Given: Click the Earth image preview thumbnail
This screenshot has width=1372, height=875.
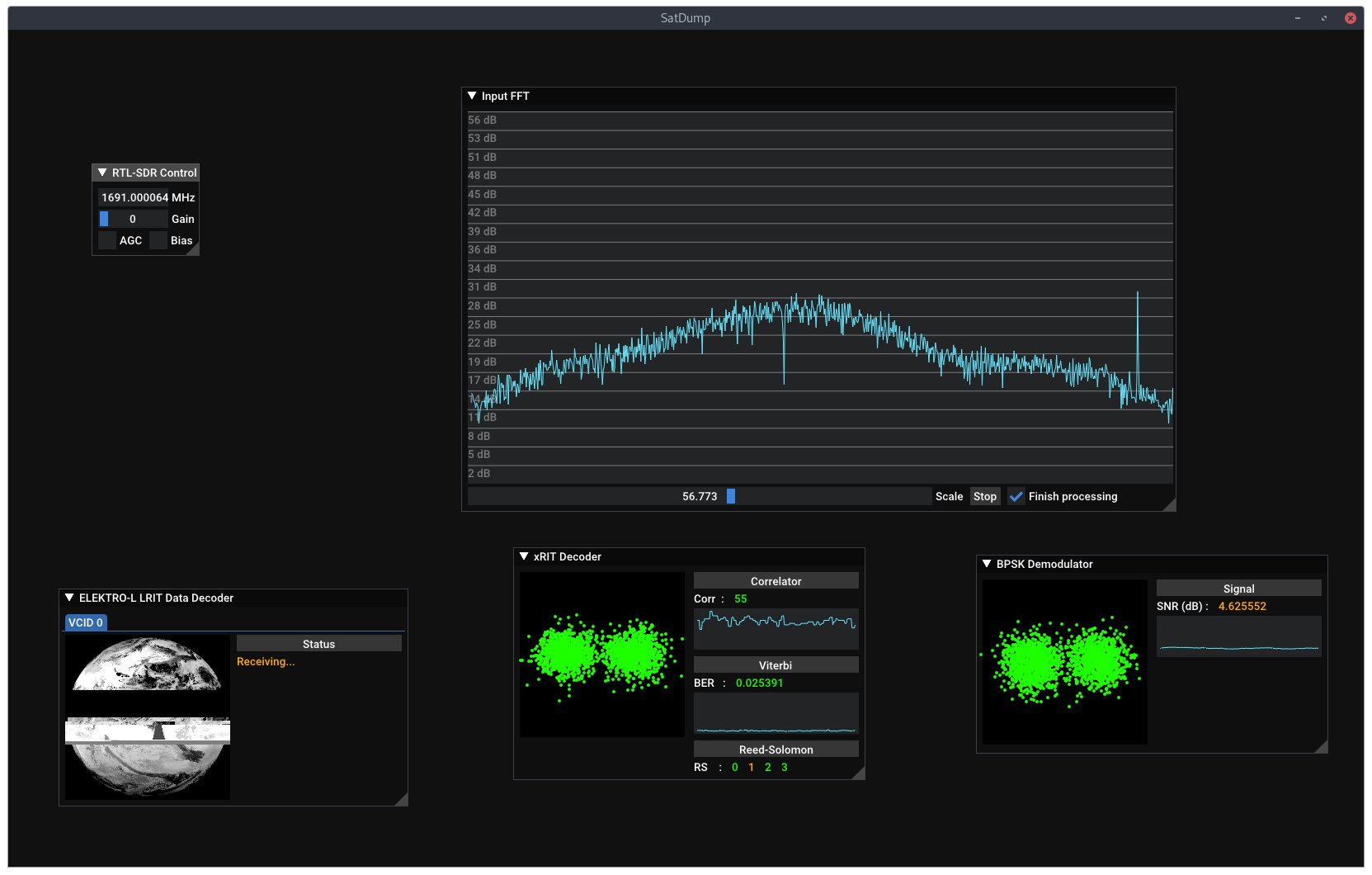Looking at the screenshot, I should tap(148, 717).
